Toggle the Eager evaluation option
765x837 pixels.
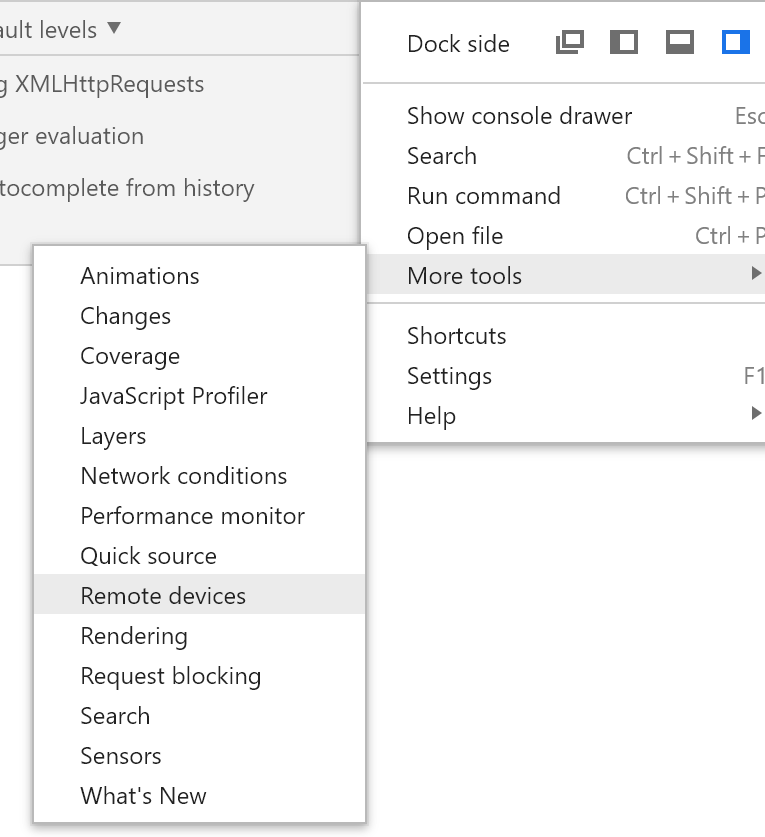coord(70,136)
